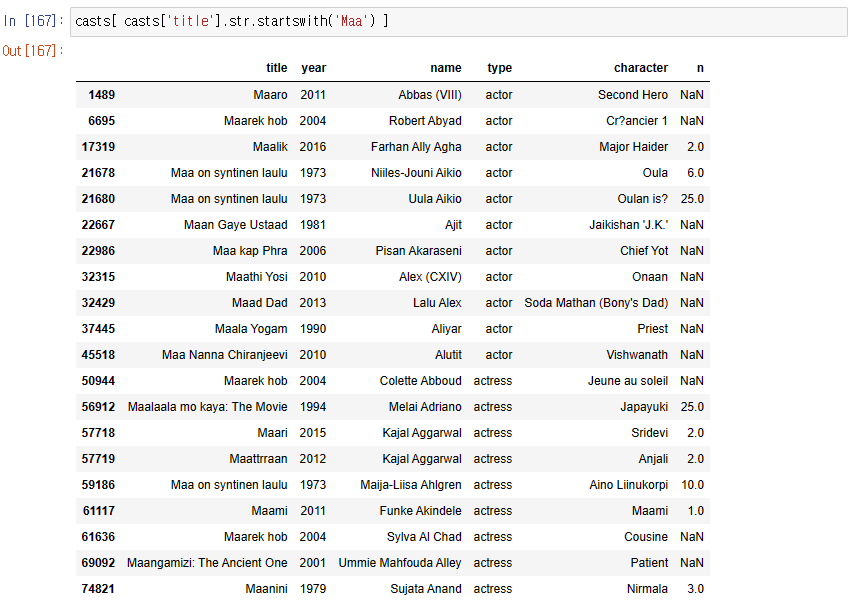
Task: Click the name cell 'Alutit'
Action: point(448,355)
